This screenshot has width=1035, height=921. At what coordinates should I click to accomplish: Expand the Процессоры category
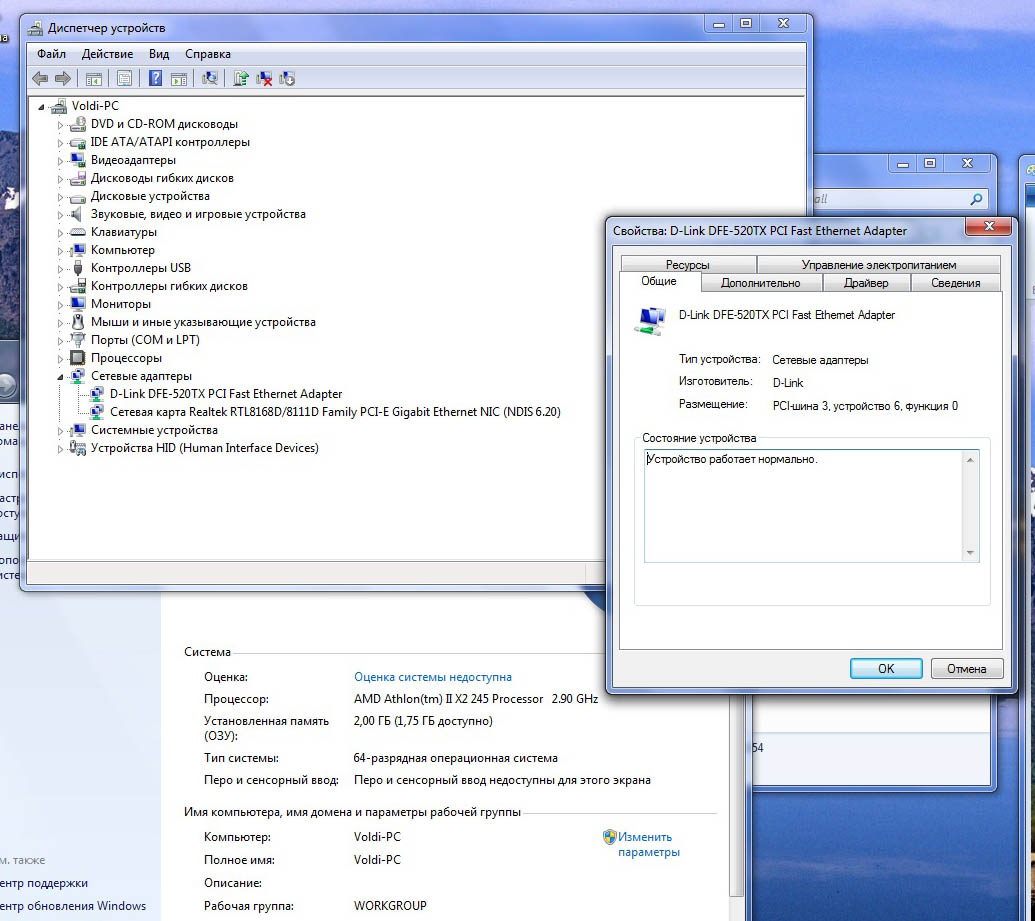click(60, 358)
